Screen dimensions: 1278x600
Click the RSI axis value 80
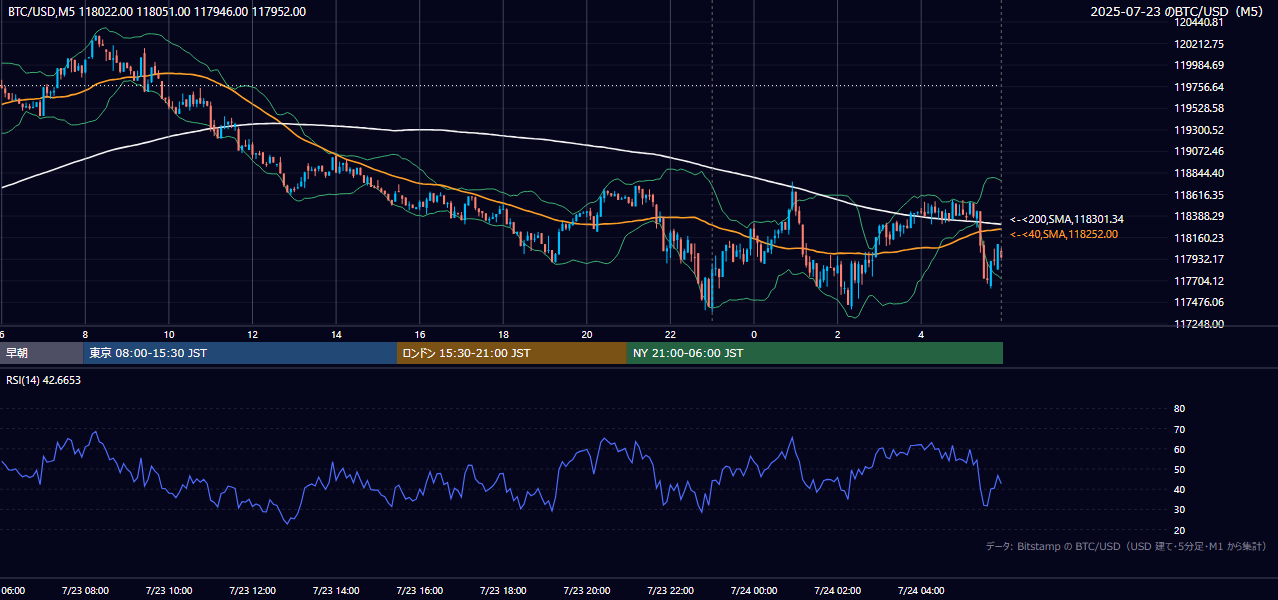tap(1179, 409)
